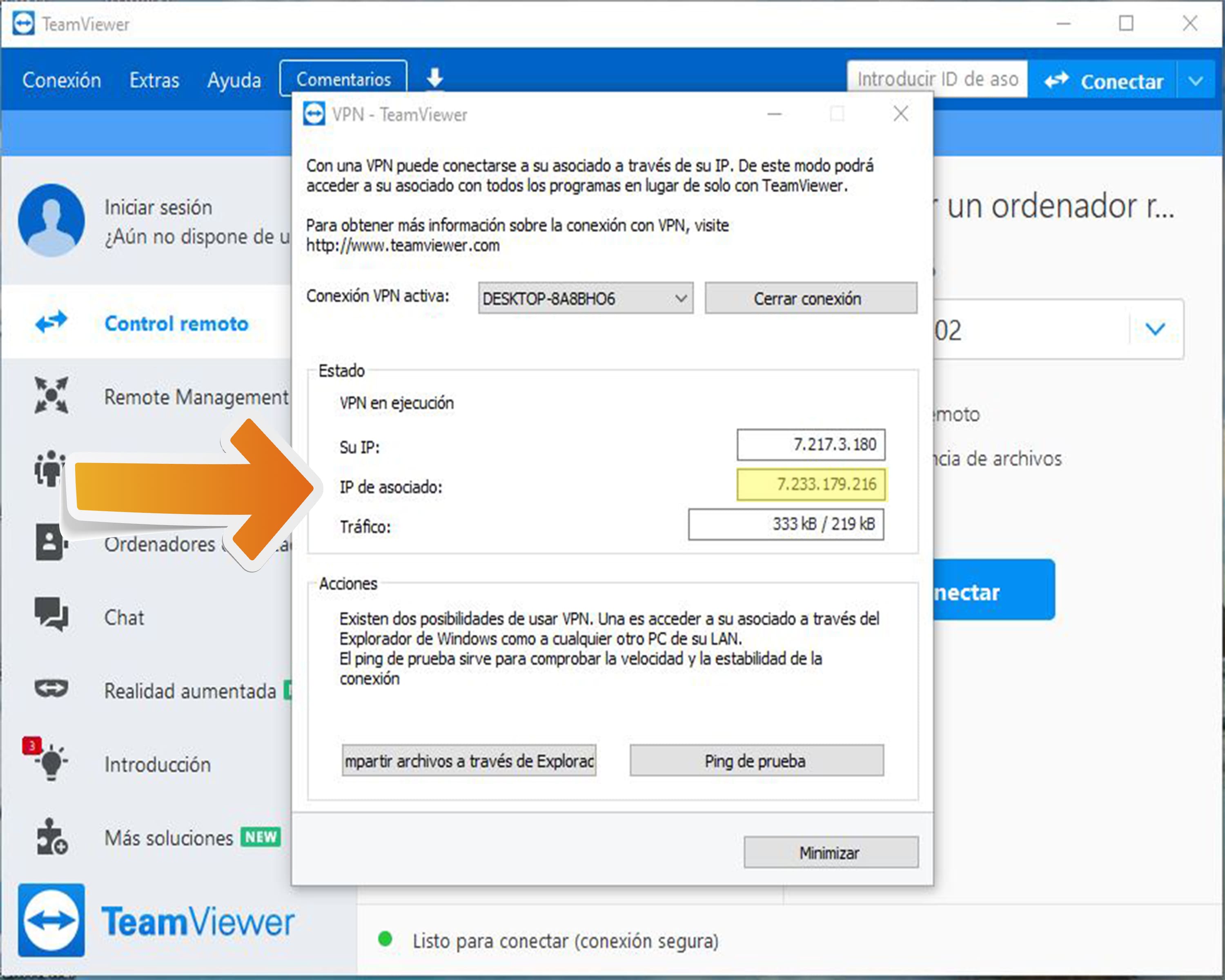Click the user avatar for Iniciar sesión

[51, 220]
